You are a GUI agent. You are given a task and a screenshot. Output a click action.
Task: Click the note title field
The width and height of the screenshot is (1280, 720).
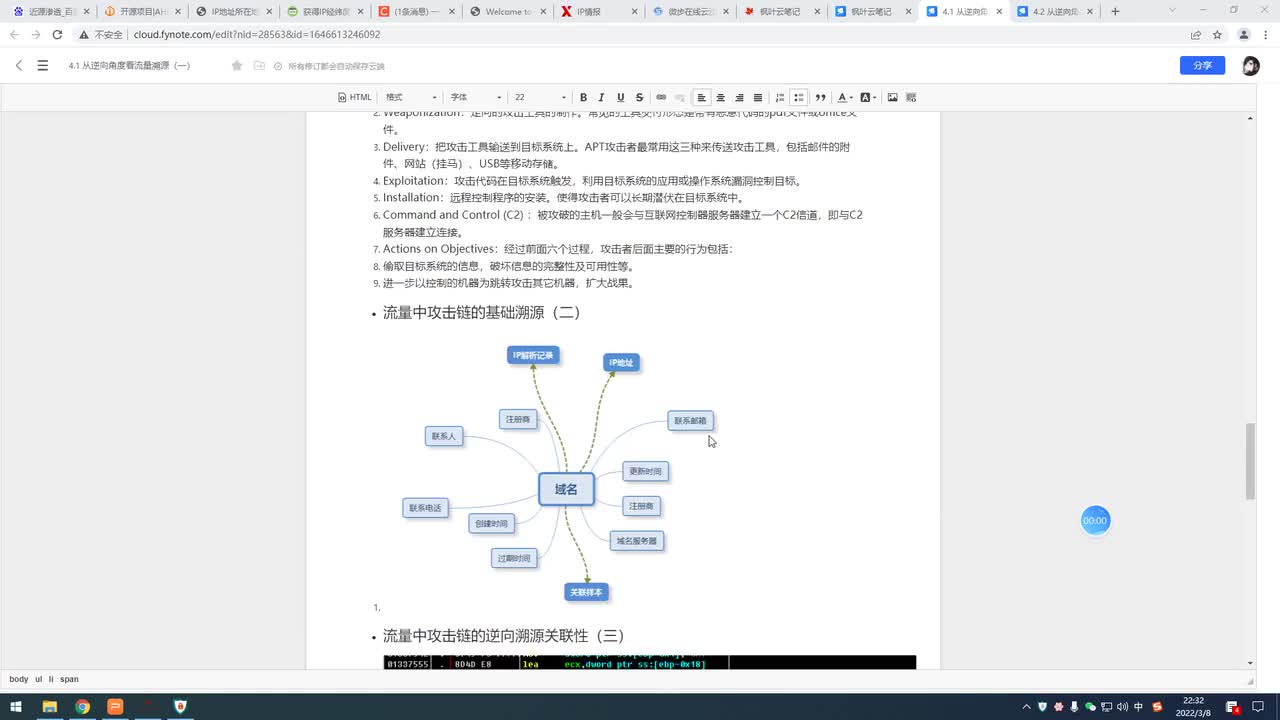click(129, 65)
